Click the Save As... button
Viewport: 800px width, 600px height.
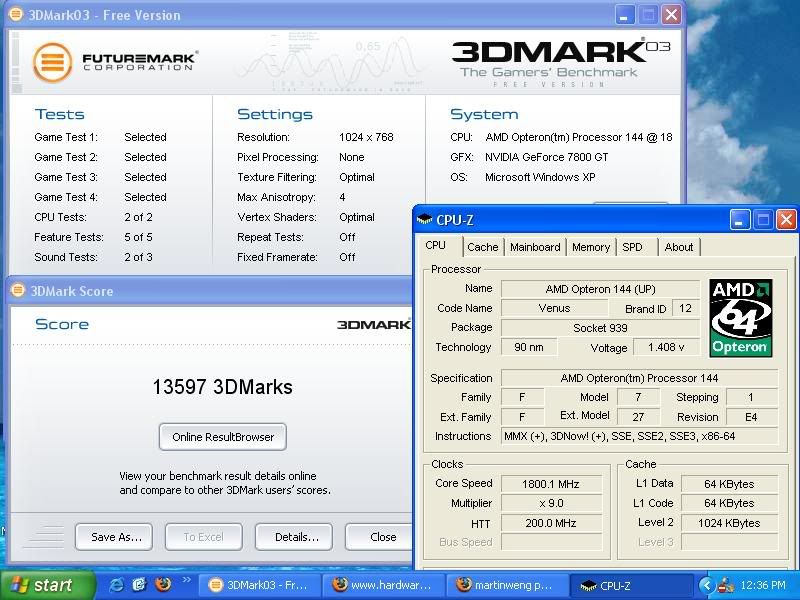(116, 537)
